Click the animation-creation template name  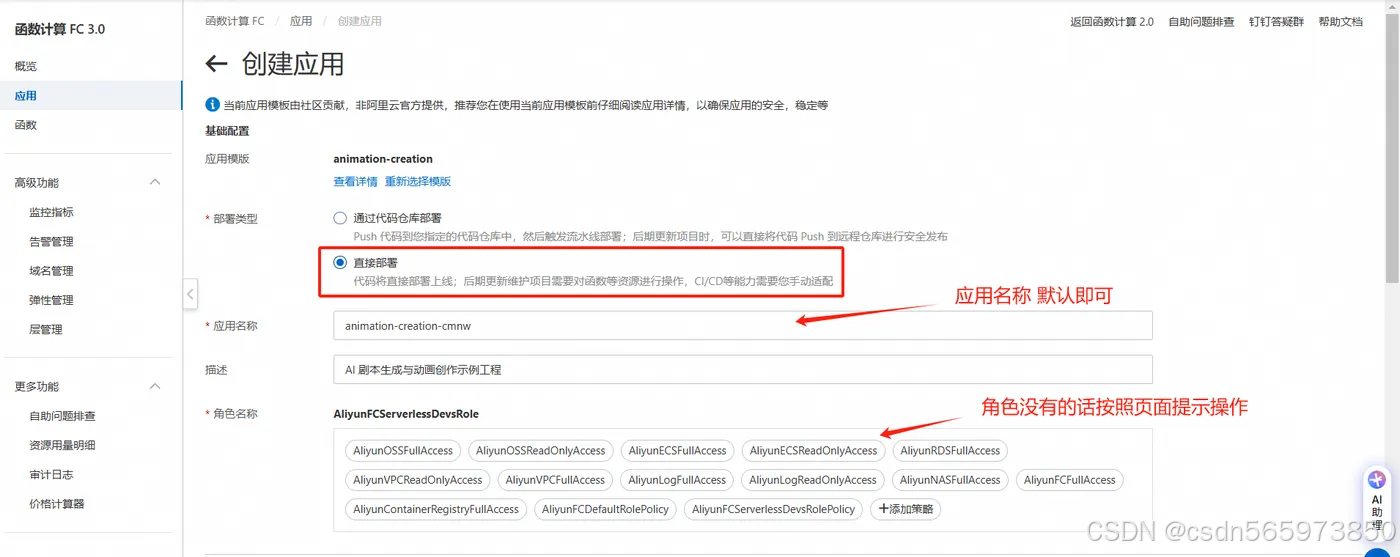pos(383,158)
